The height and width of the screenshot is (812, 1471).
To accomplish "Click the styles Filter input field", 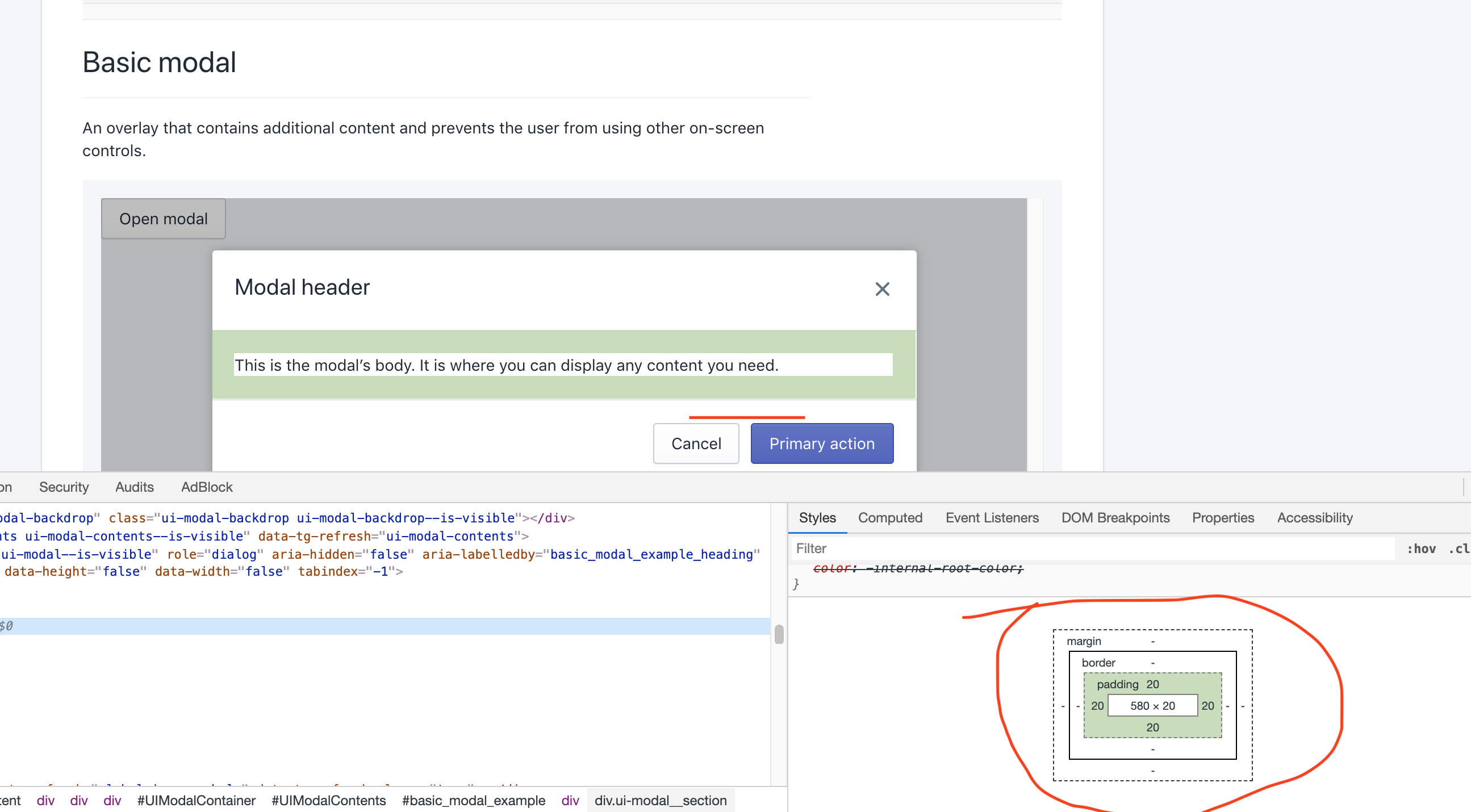I will (x=1085, y=548).
